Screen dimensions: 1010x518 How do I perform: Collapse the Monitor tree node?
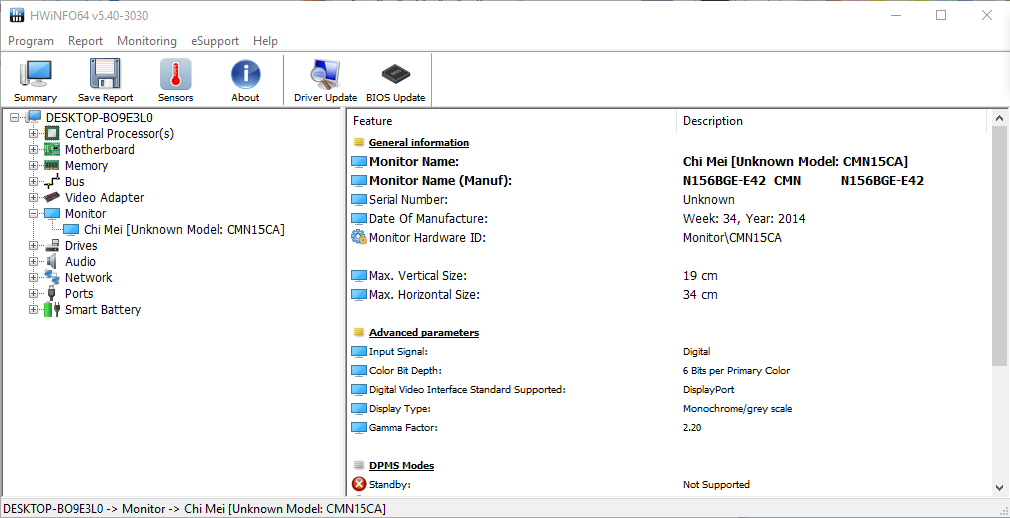point(34,214)
